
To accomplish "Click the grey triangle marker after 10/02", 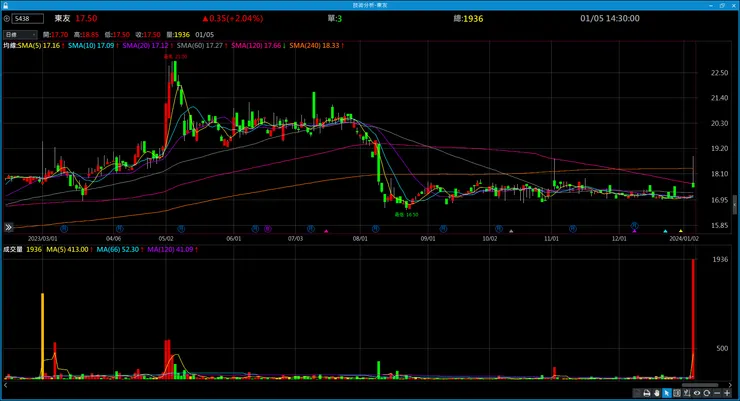I will [511, 231].
